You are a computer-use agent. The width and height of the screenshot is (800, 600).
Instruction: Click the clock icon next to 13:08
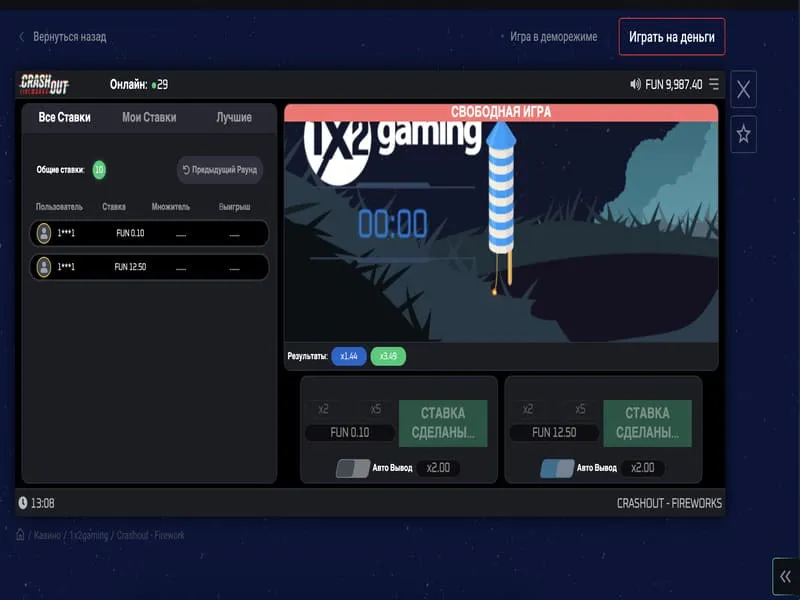pos(23,503)
